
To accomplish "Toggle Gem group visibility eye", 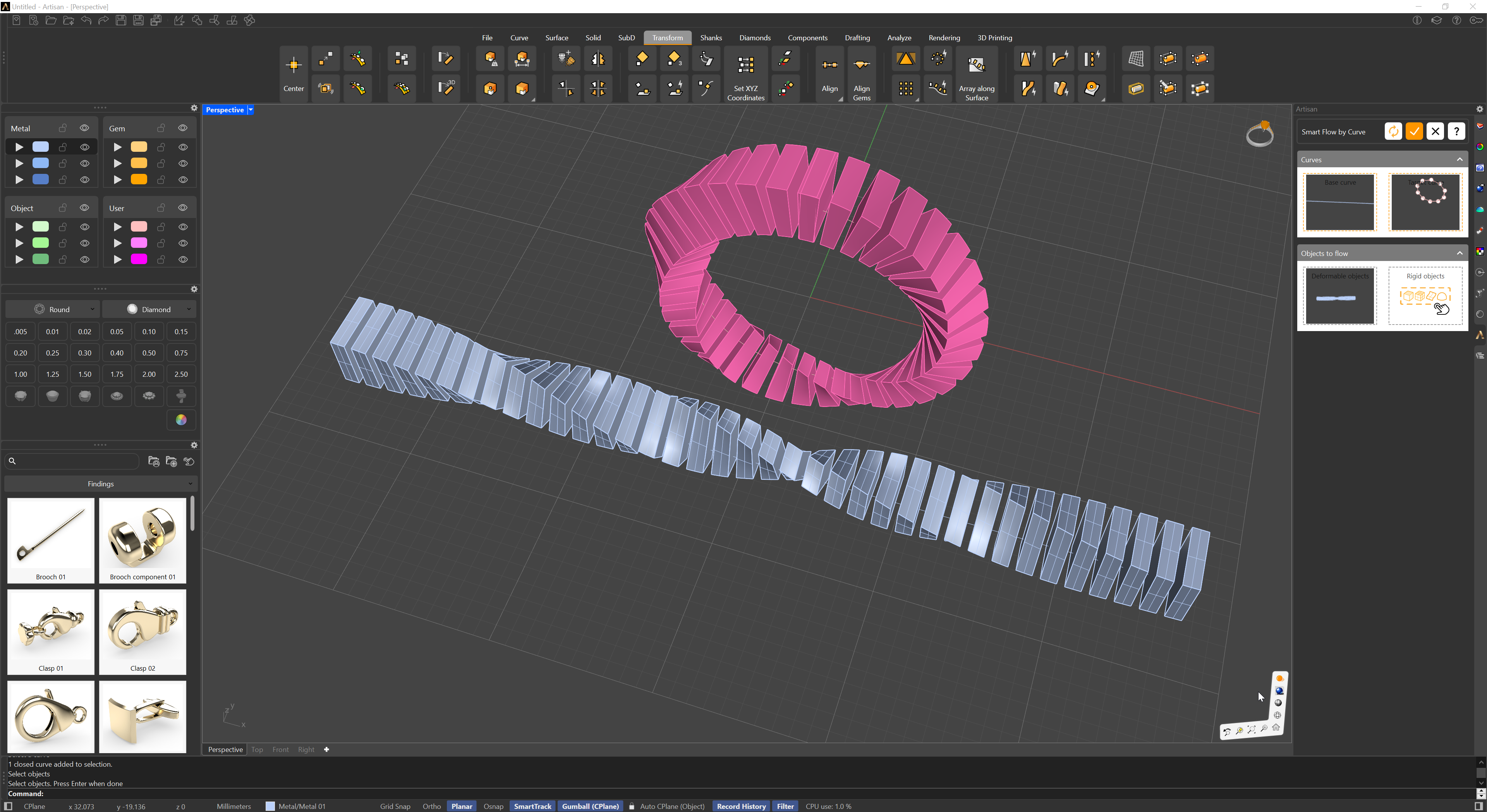I will [182, 128].
